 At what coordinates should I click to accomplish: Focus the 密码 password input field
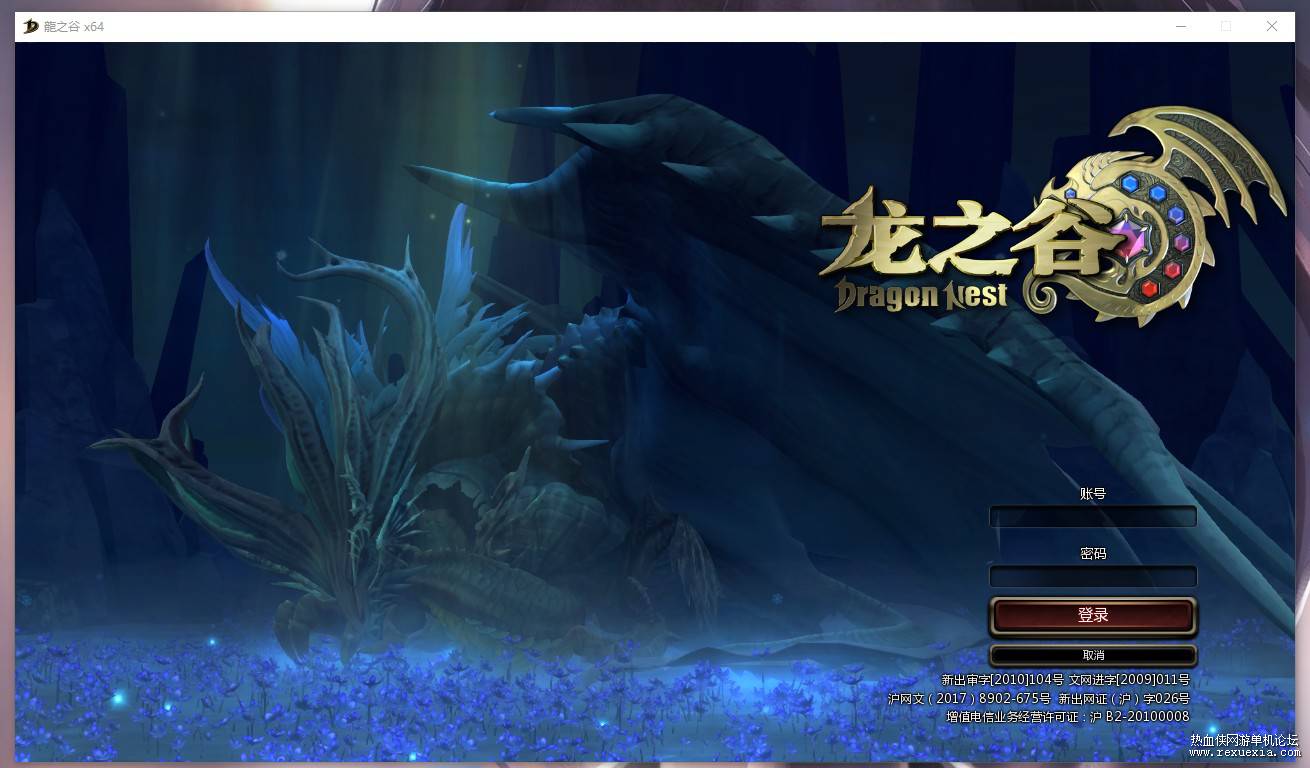(1093, 577)
